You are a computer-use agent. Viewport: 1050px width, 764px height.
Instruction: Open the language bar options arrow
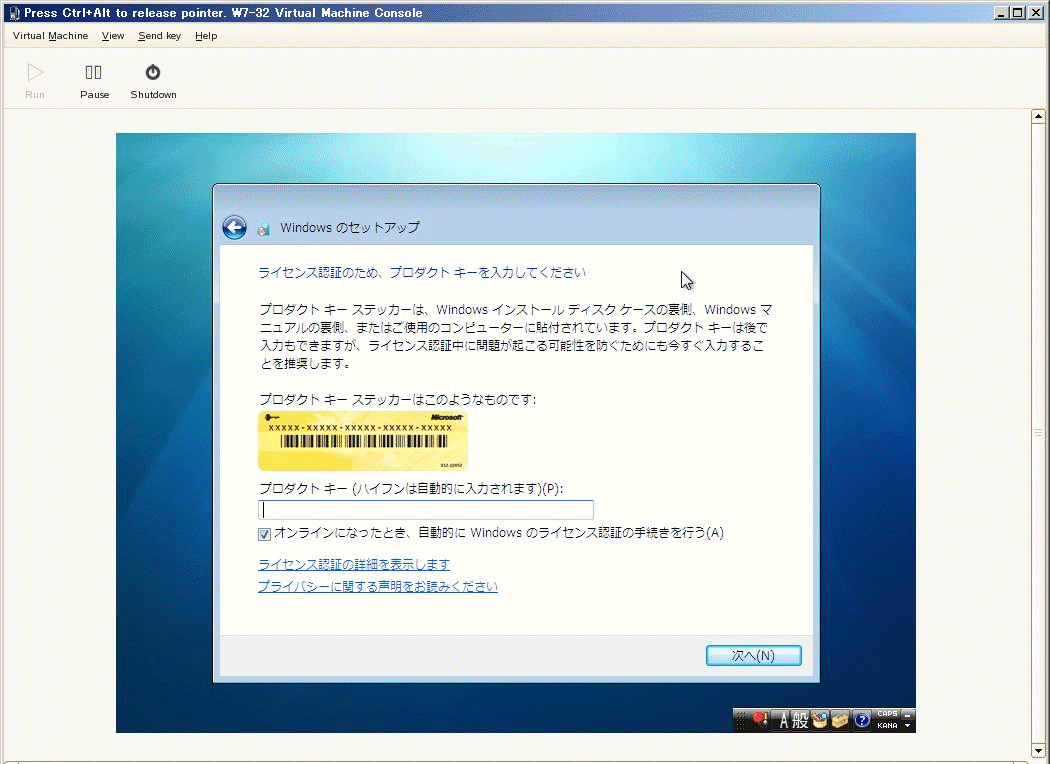point(907,726)
